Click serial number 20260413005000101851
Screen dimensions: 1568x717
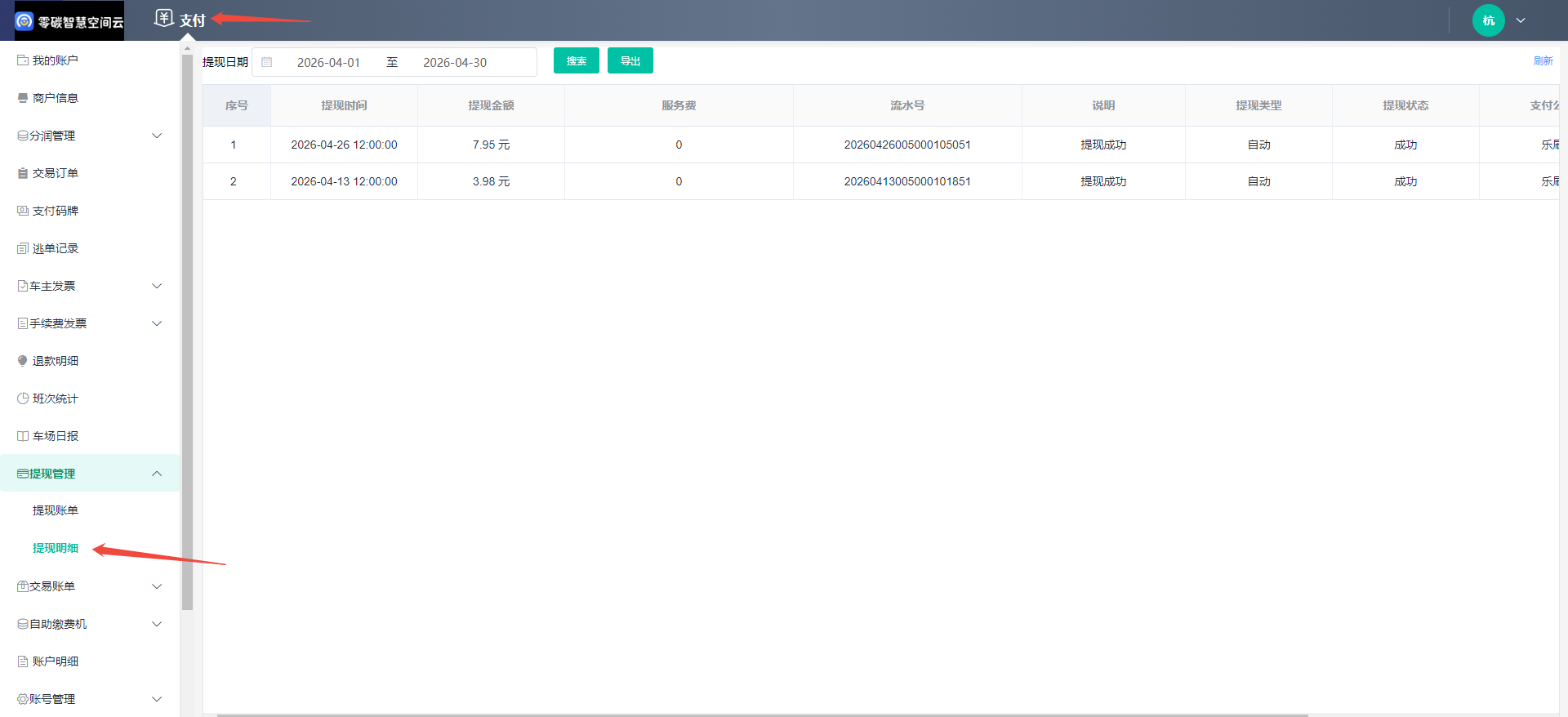(907, 181)
